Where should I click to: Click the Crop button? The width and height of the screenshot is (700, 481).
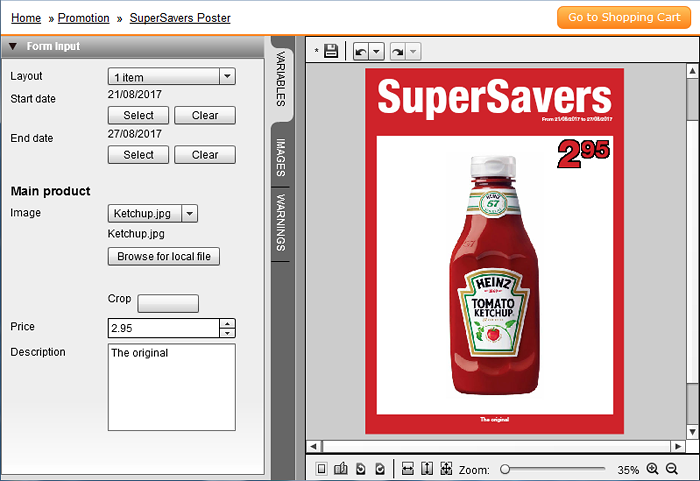pos(168,303)
